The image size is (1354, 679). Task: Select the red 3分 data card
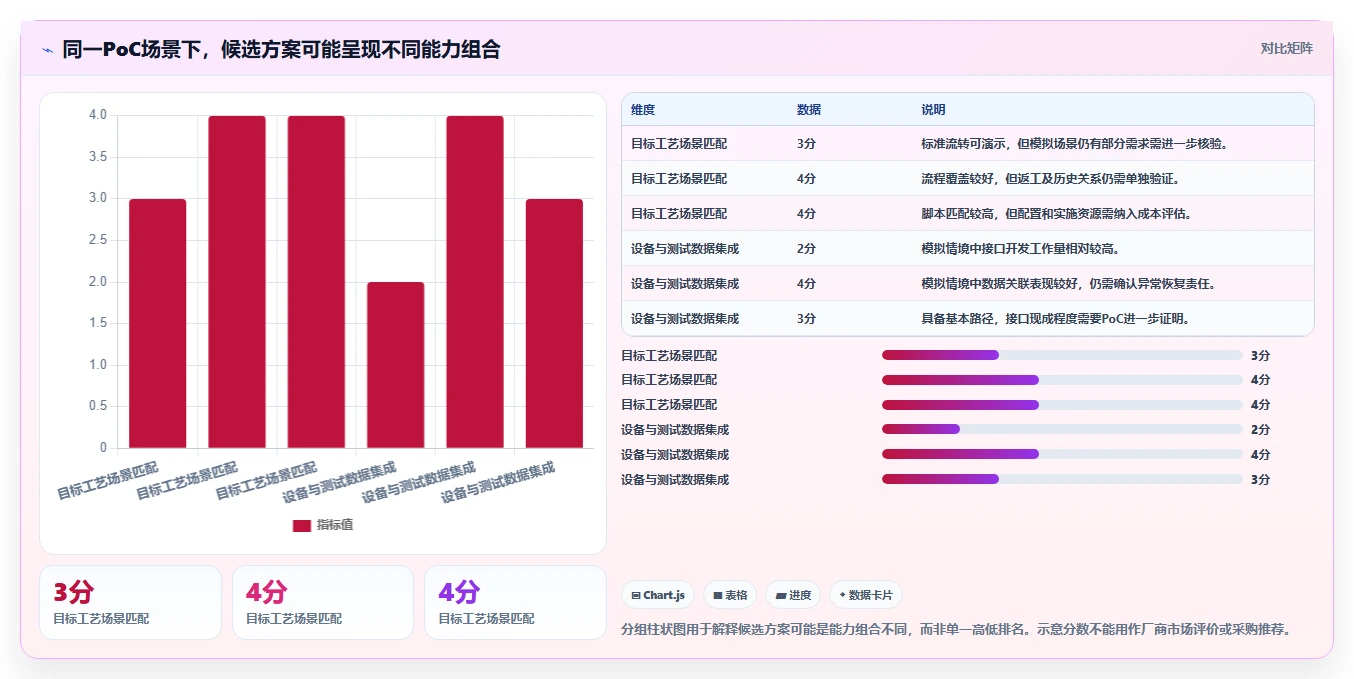point(130,602)
